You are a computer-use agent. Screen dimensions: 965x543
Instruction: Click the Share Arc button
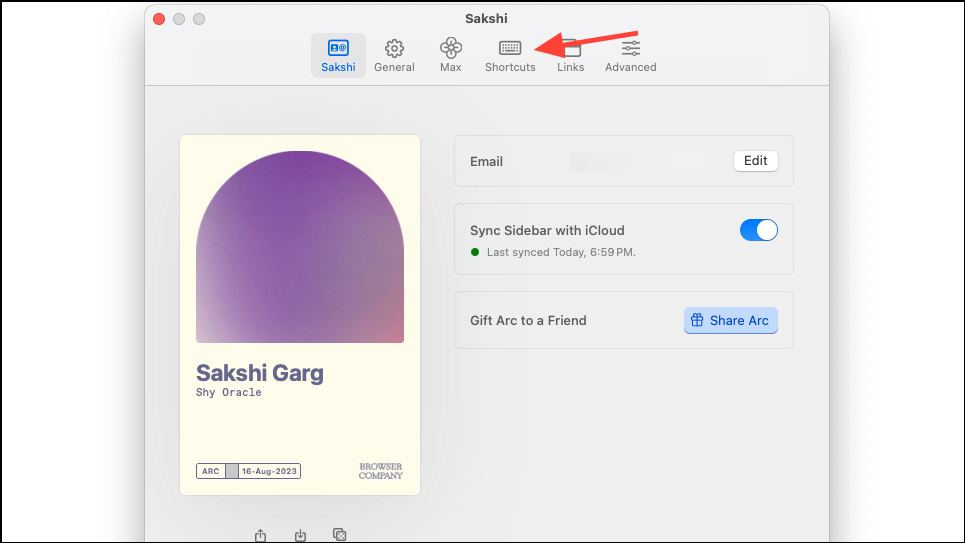[x=731, y=320]
